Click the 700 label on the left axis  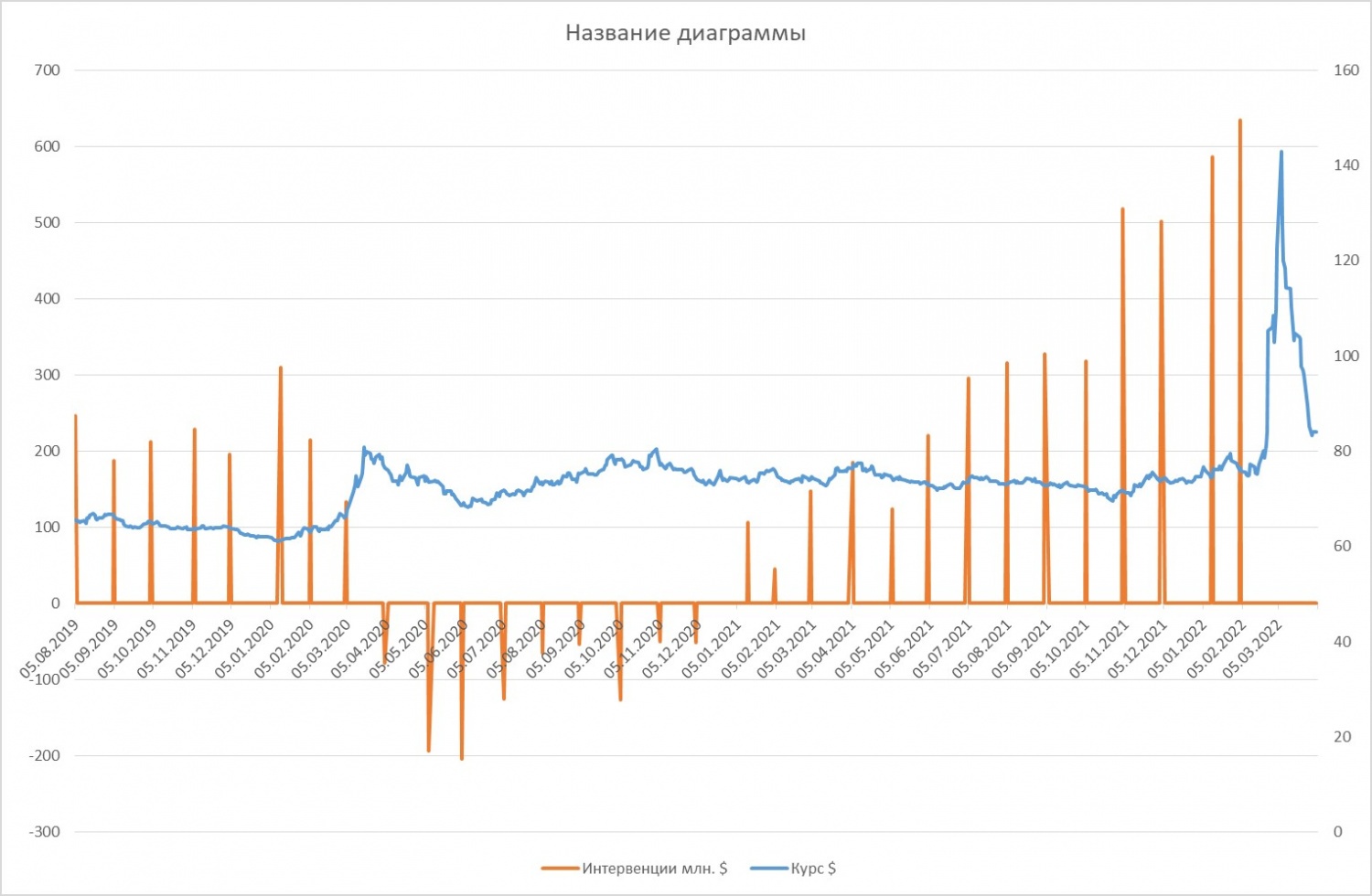[48, 70]
